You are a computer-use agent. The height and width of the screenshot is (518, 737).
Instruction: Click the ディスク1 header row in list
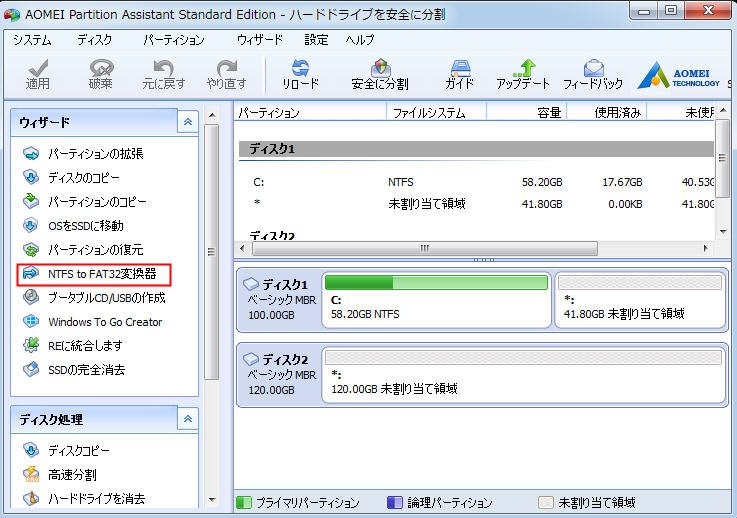(x=477, y=149)
